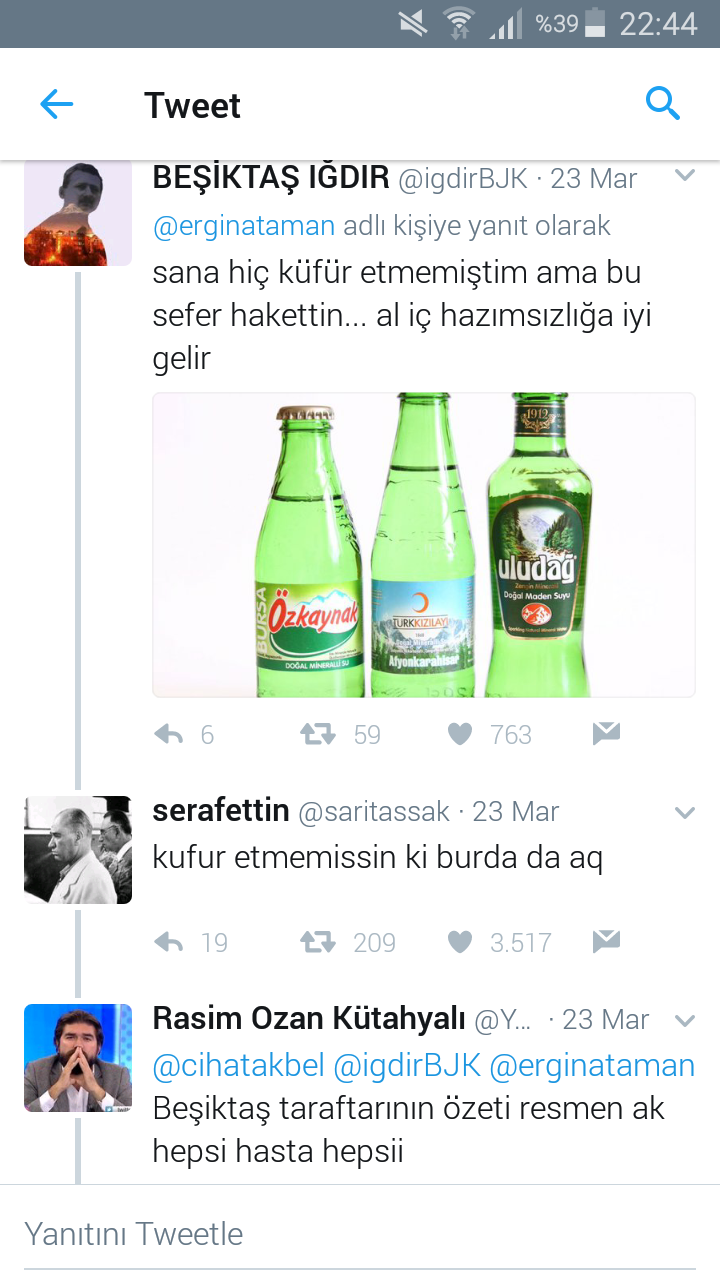Expand options for BEŞİKTAŞ IĞDIR tweet
This screenshot has height=1280, width=720.
(685, 177)
